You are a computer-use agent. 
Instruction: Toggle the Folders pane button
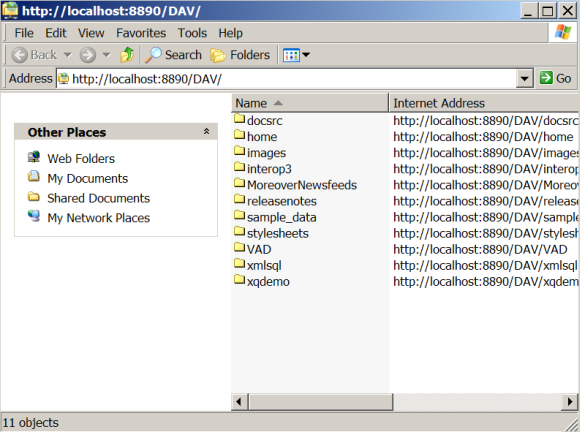[x=240, y=55]
